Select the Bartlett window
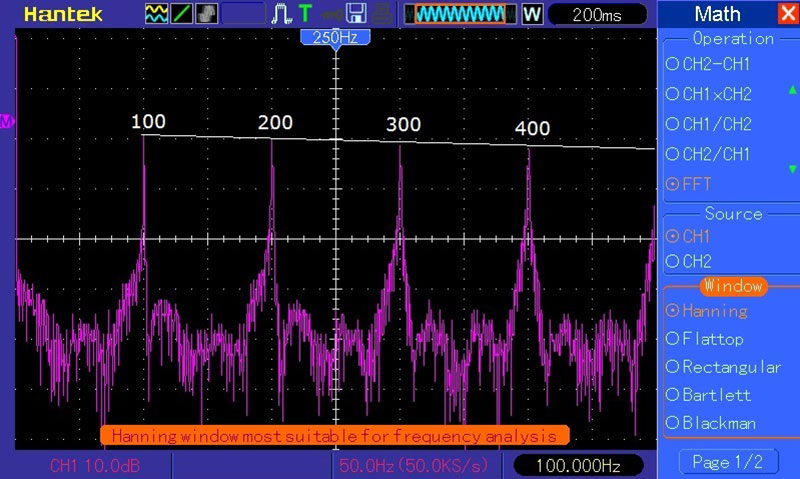Viewport: 800px width, 479px height. pyautogui.click(x=708, y=395)
